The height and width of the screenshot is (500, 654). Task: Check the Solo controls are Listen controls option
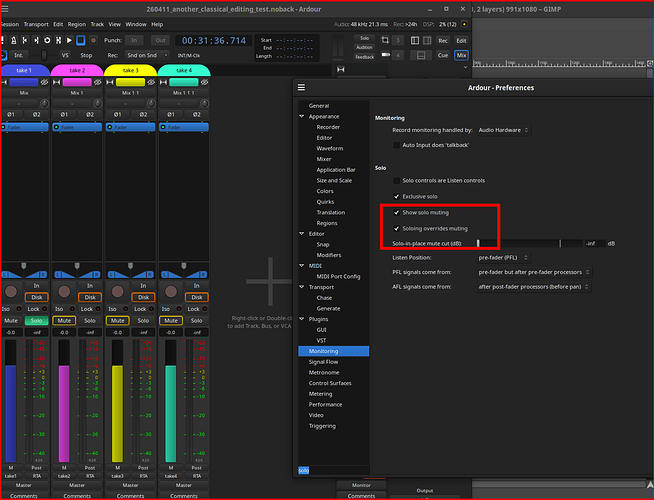[x=397, y=181]
